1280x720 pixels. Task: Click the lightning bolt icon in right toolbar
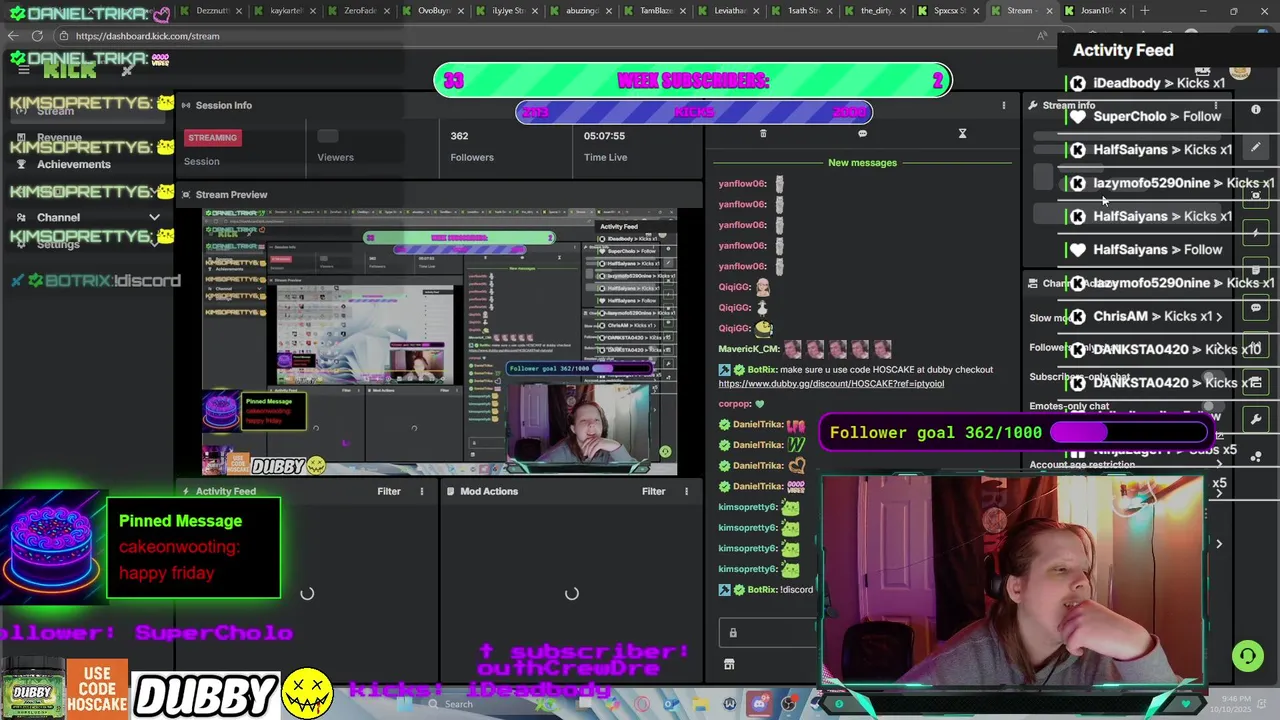[1256, 233]
